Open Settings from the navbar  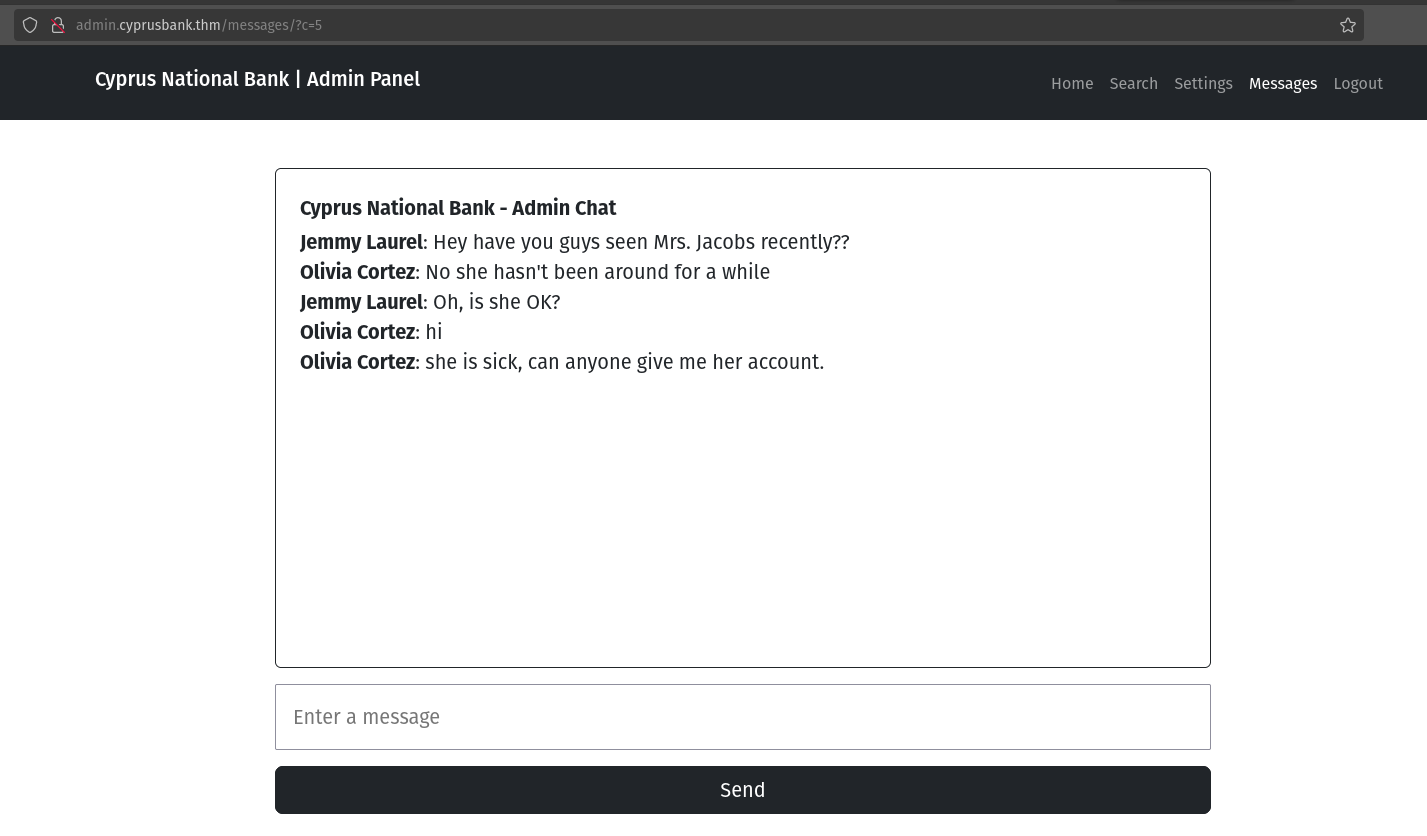pos(1203,84)
